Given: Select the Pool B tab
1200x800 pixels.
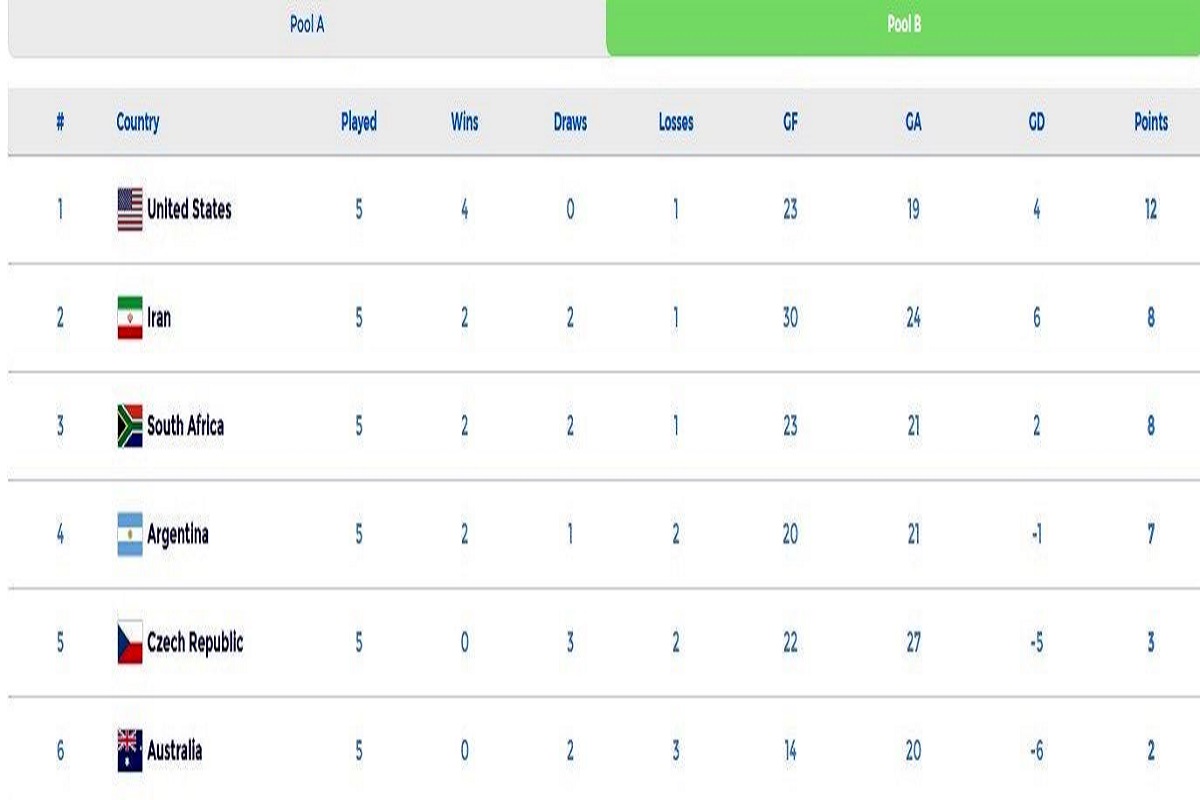Looking at the screenshot, I should [903, 26].
